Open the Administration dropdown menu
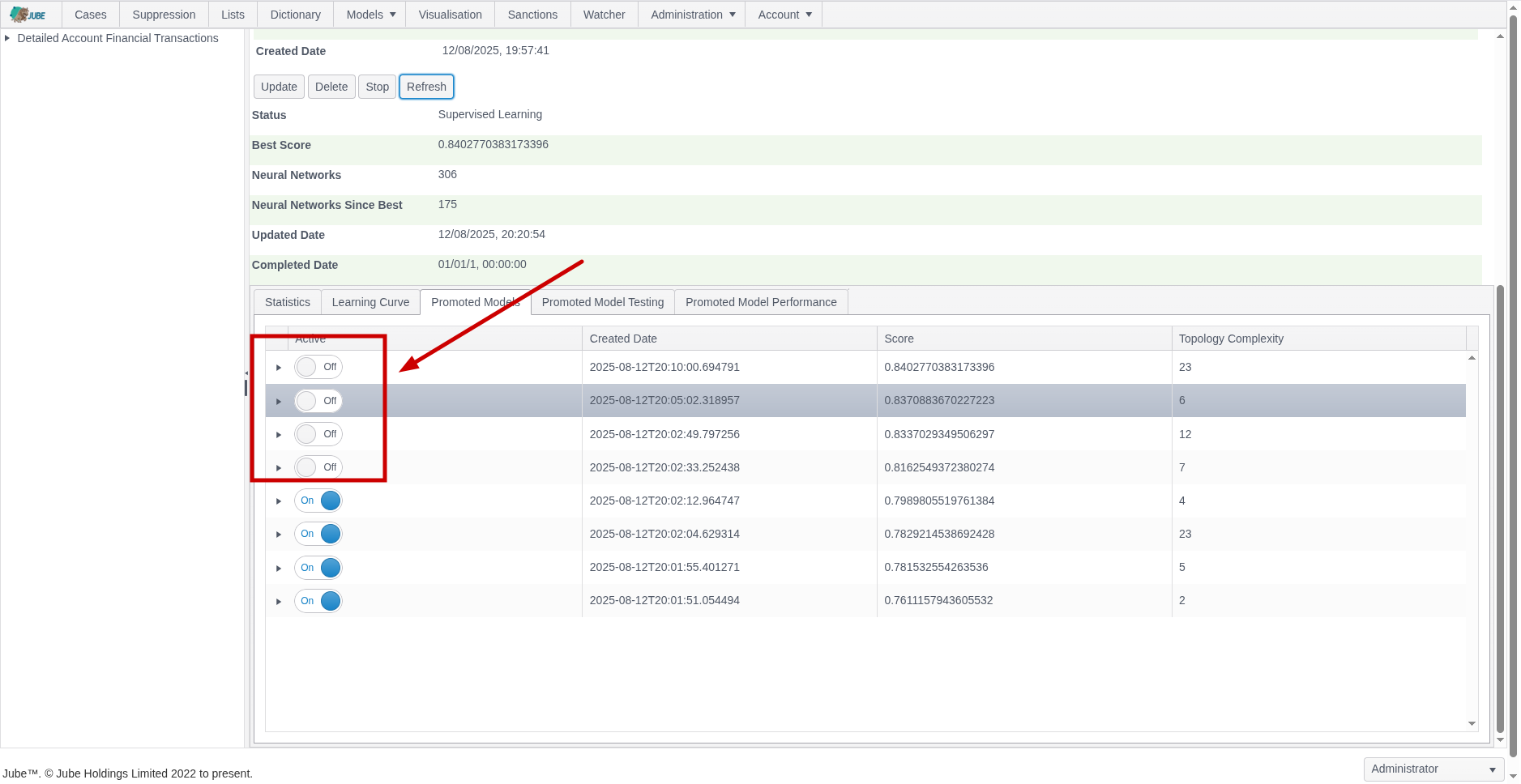The image size is (1521, 784). (x=692, y=15)
